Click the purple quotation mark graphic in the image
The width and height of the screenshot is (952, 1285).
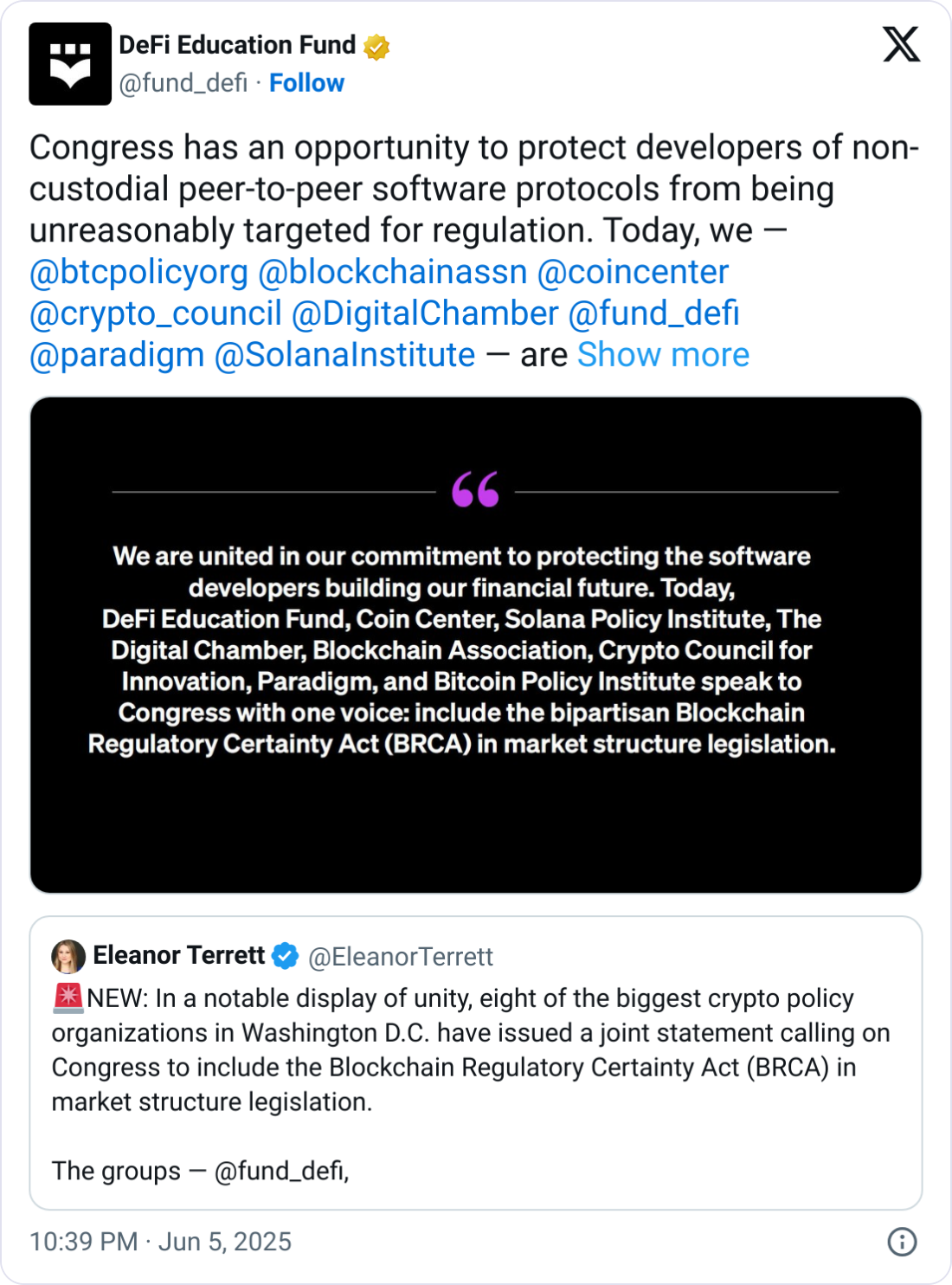pyautogui.click(x=475, y=490)
